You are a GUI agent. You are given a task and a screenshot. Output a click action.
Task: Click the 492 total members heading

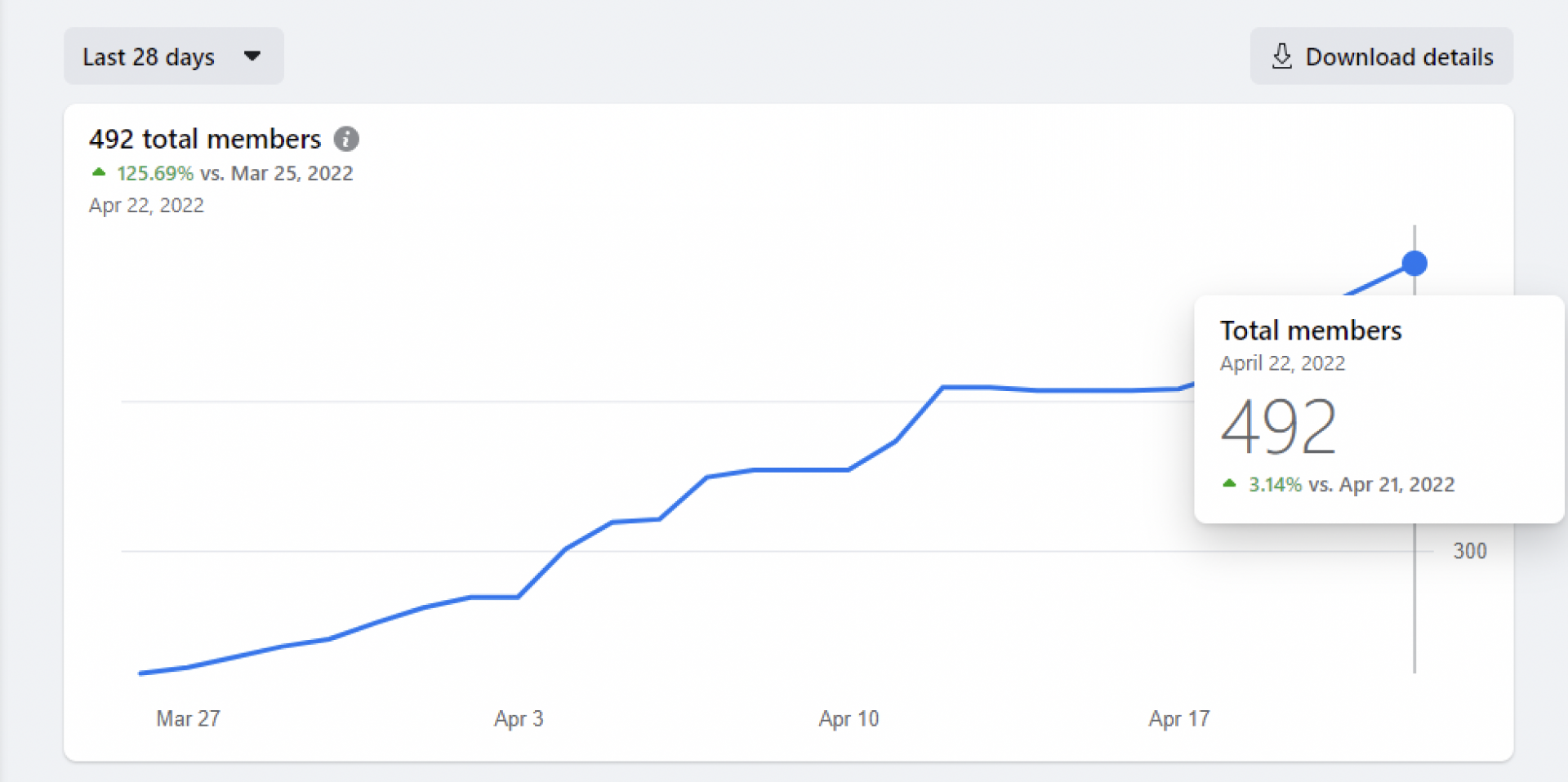click(205, 140)
